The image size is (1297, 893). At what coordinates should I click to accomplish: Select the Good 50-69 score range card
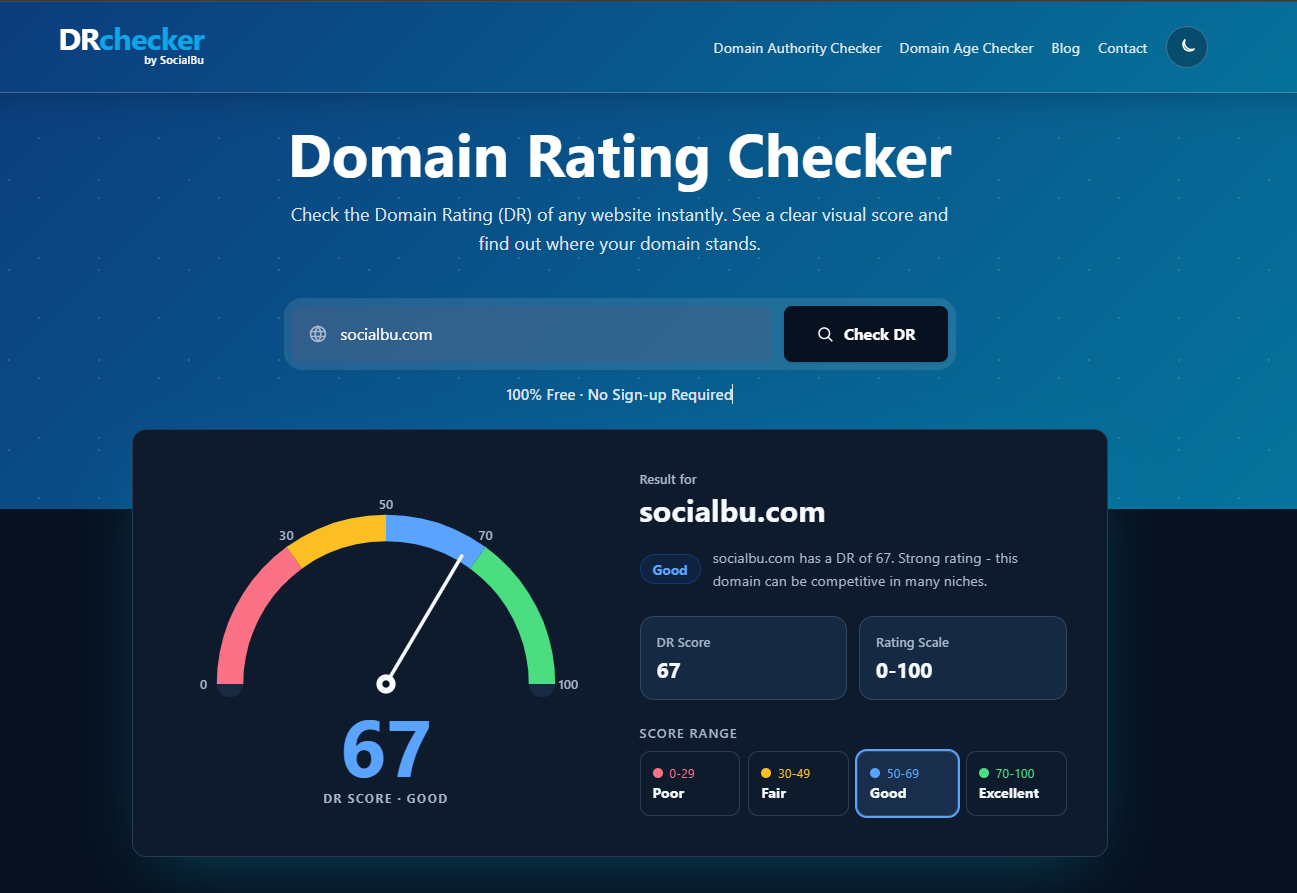tap(907, 783)
